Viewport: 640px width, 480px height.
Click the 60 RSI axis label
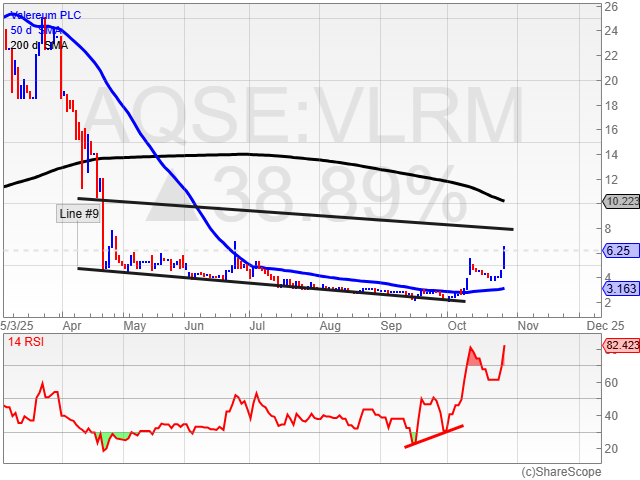611,383
